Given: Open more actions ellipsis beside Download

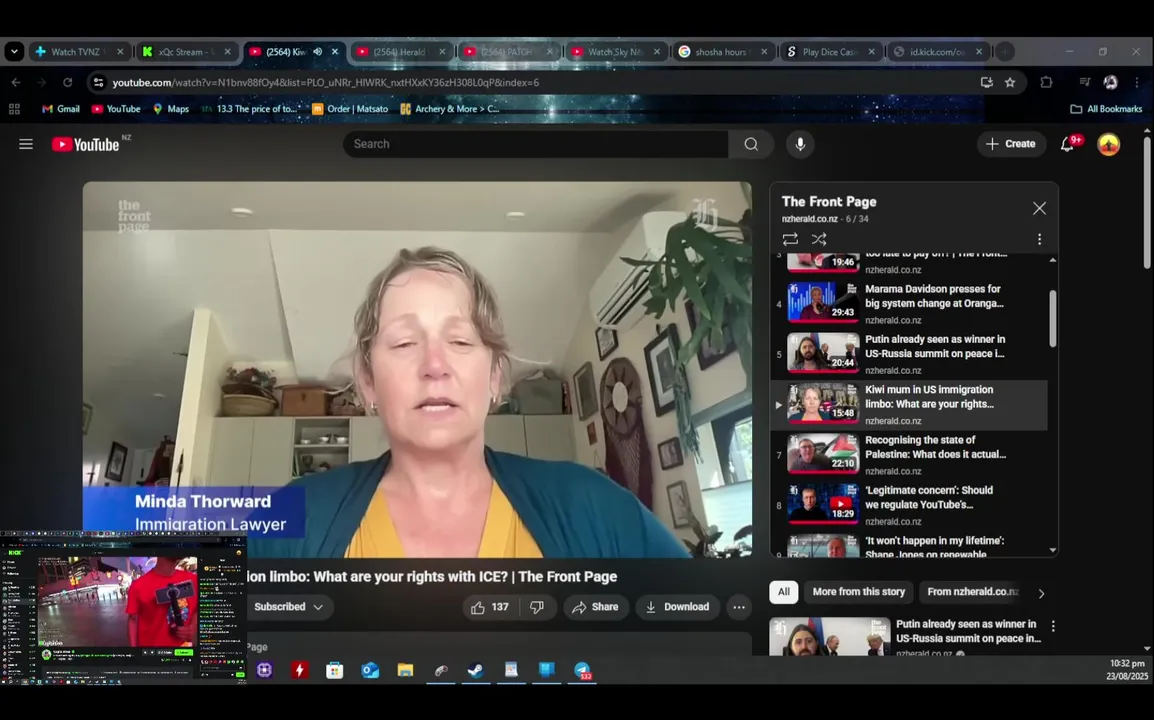Looking at the screenshot, I should [x=739, y=607].
